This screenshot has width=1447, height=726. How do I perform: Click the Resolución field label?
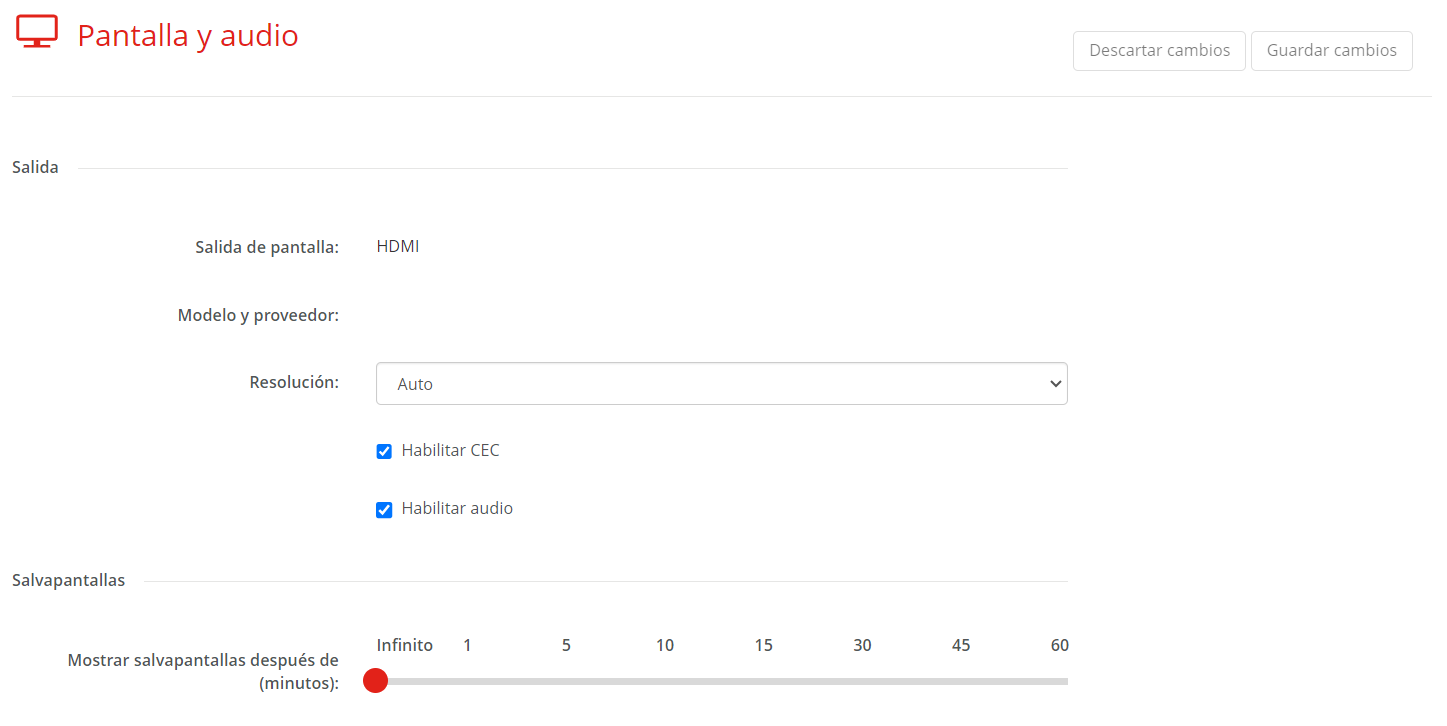tap(294, 382)
